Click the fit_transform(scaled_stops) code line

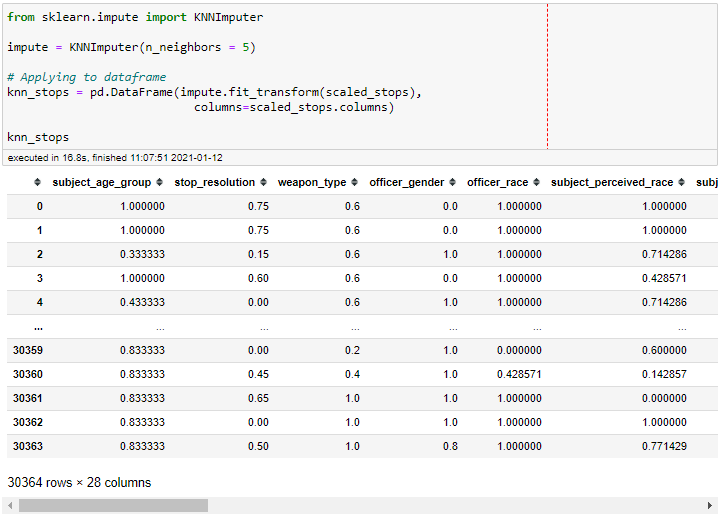coord(214,92)
